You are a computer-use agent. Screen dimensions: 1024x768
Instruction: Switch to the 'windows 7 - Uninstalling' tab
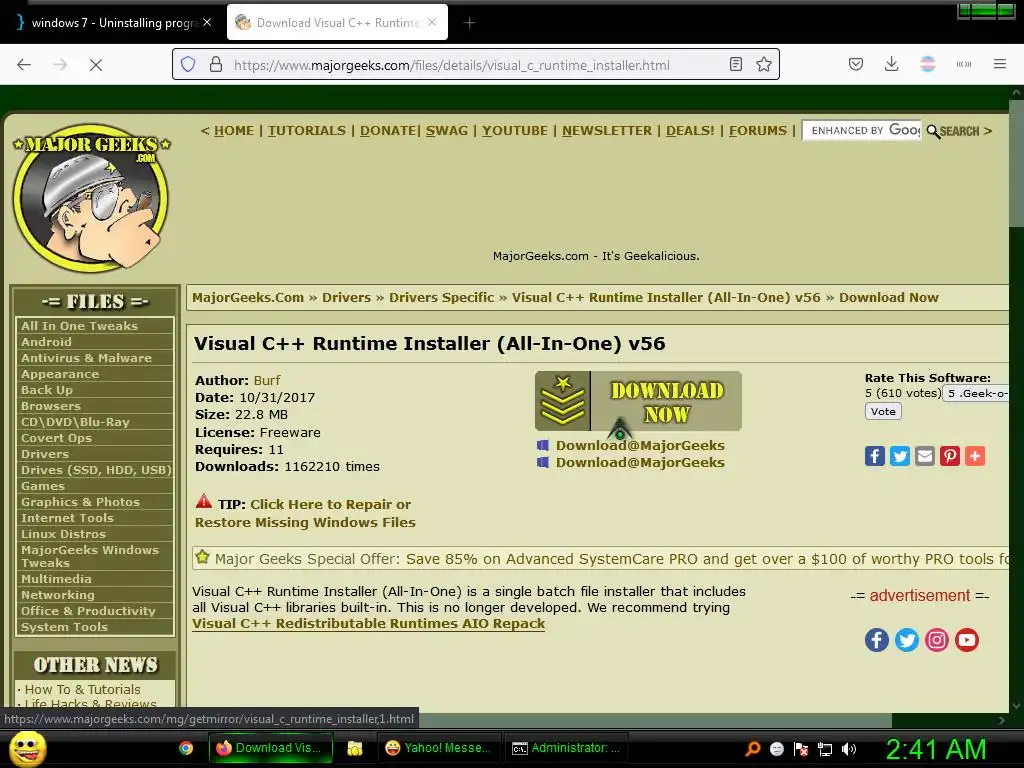tap(114, 23)
